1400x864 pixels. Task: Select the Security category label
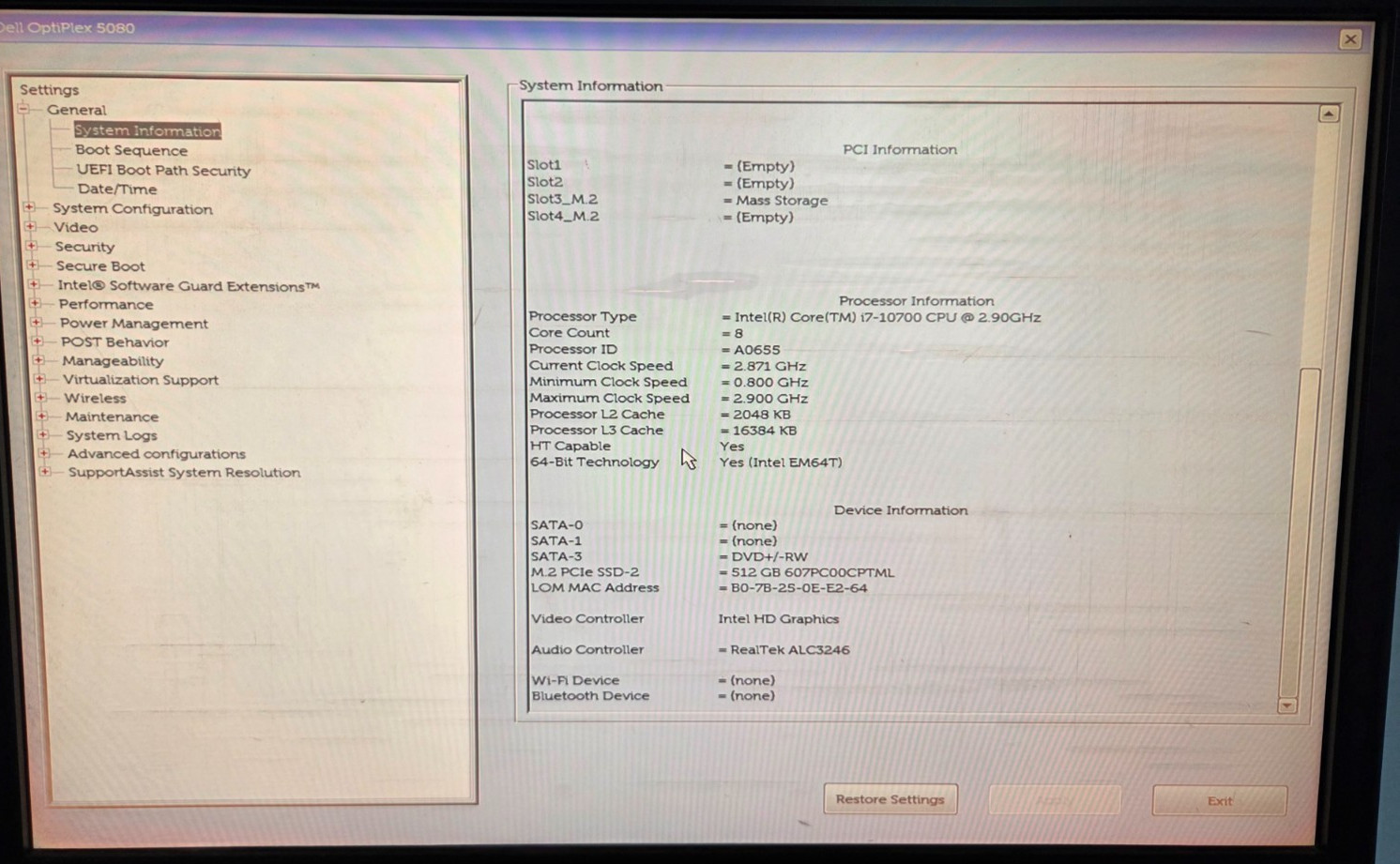point(84,247)
